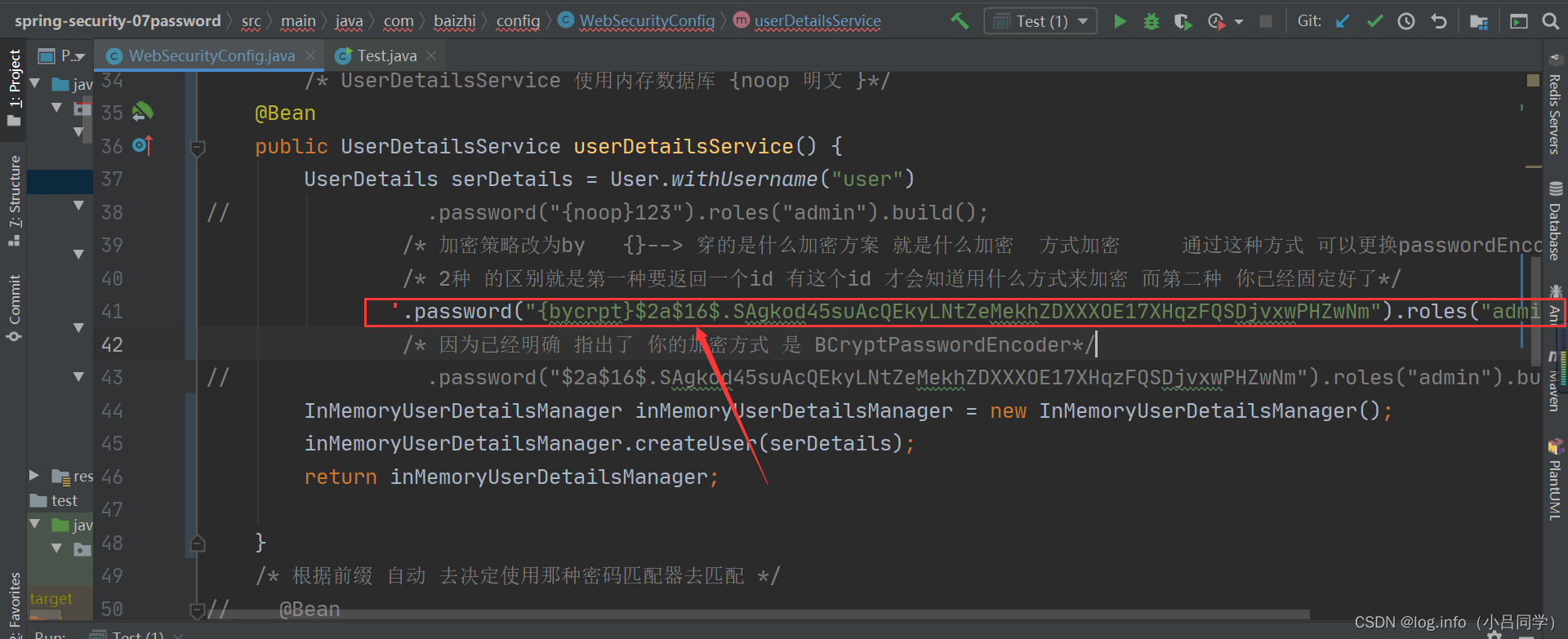1568x639 pixels.
Task: Click the yellow inspection indicator at top right
Action: pyautogui.click(x=1533, y=80)
